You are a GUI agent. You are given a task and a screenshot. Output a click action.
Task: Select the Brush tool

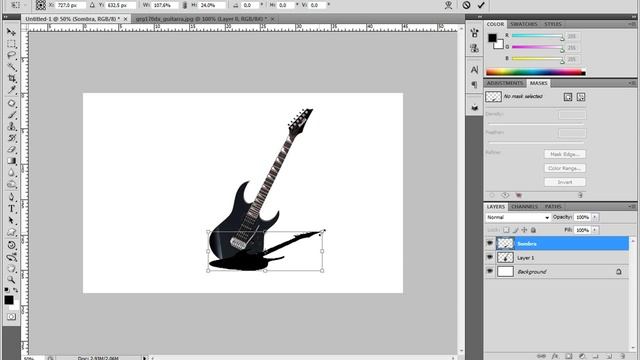[x=11, y=115]
